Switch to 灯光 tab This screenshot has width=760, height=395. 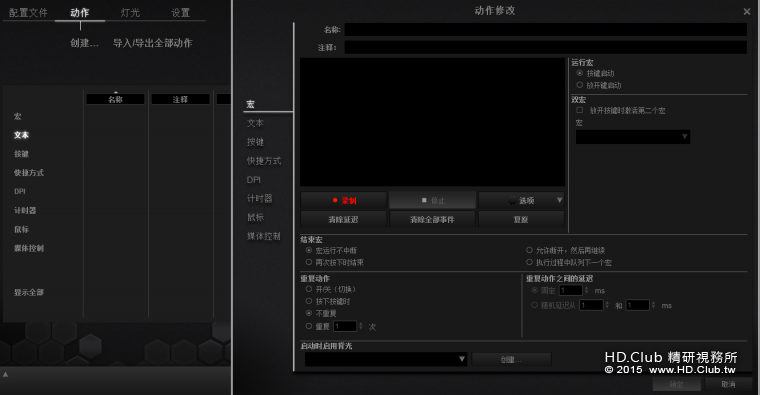(130, 13)
